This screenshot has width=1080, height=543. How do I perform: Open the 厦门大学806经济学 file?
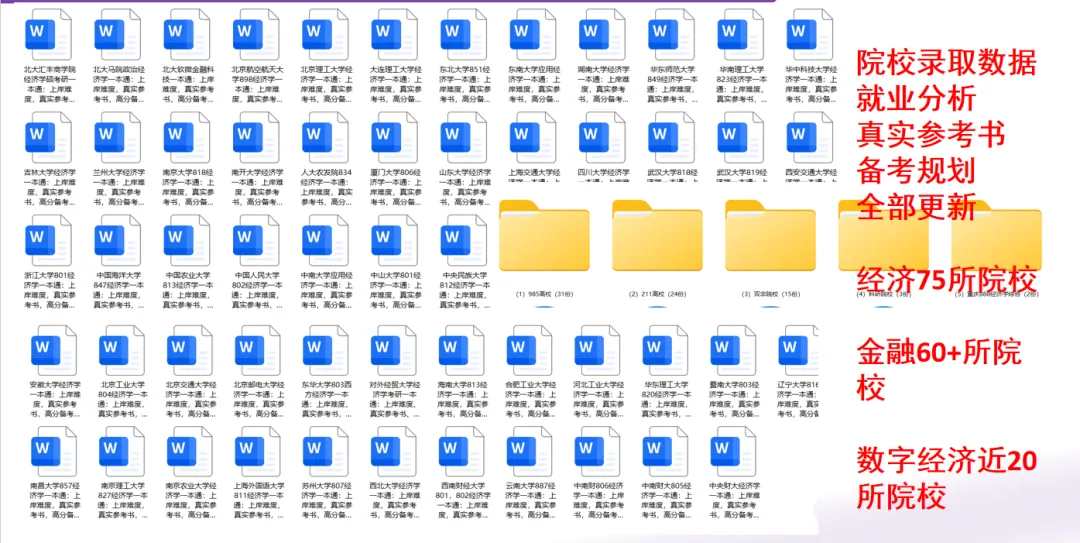click(395, 136)
